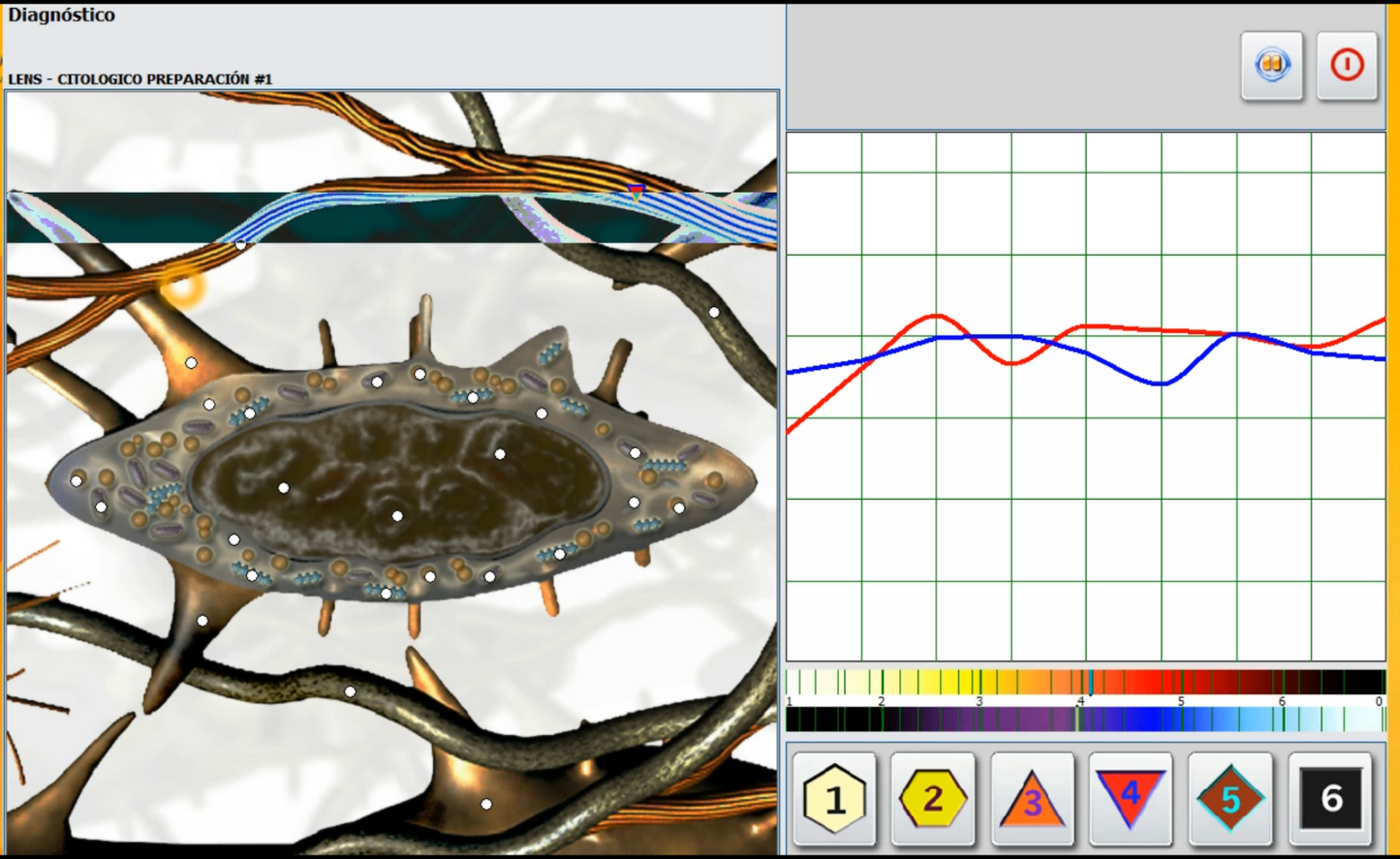Click the Diagnóstico title

click(62, 15)
